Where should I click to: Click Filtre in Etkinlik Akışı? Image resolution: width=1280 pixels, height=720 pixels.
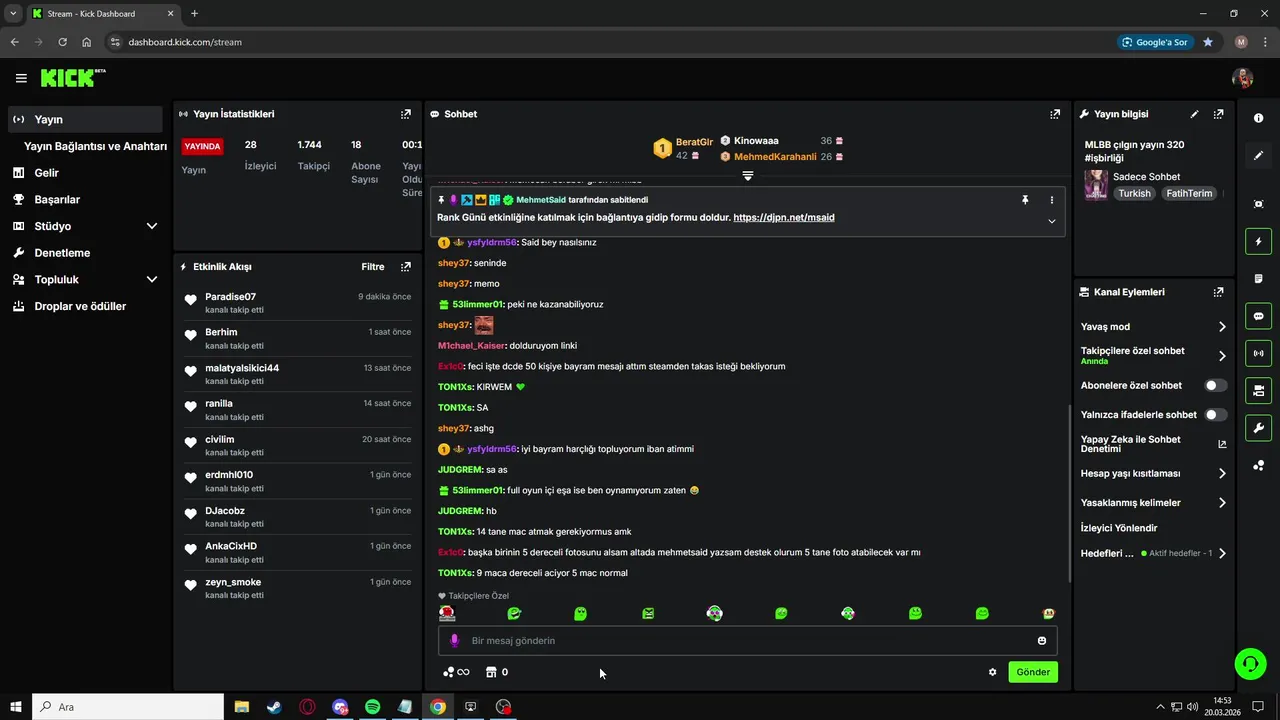click(x=373, y=267)
